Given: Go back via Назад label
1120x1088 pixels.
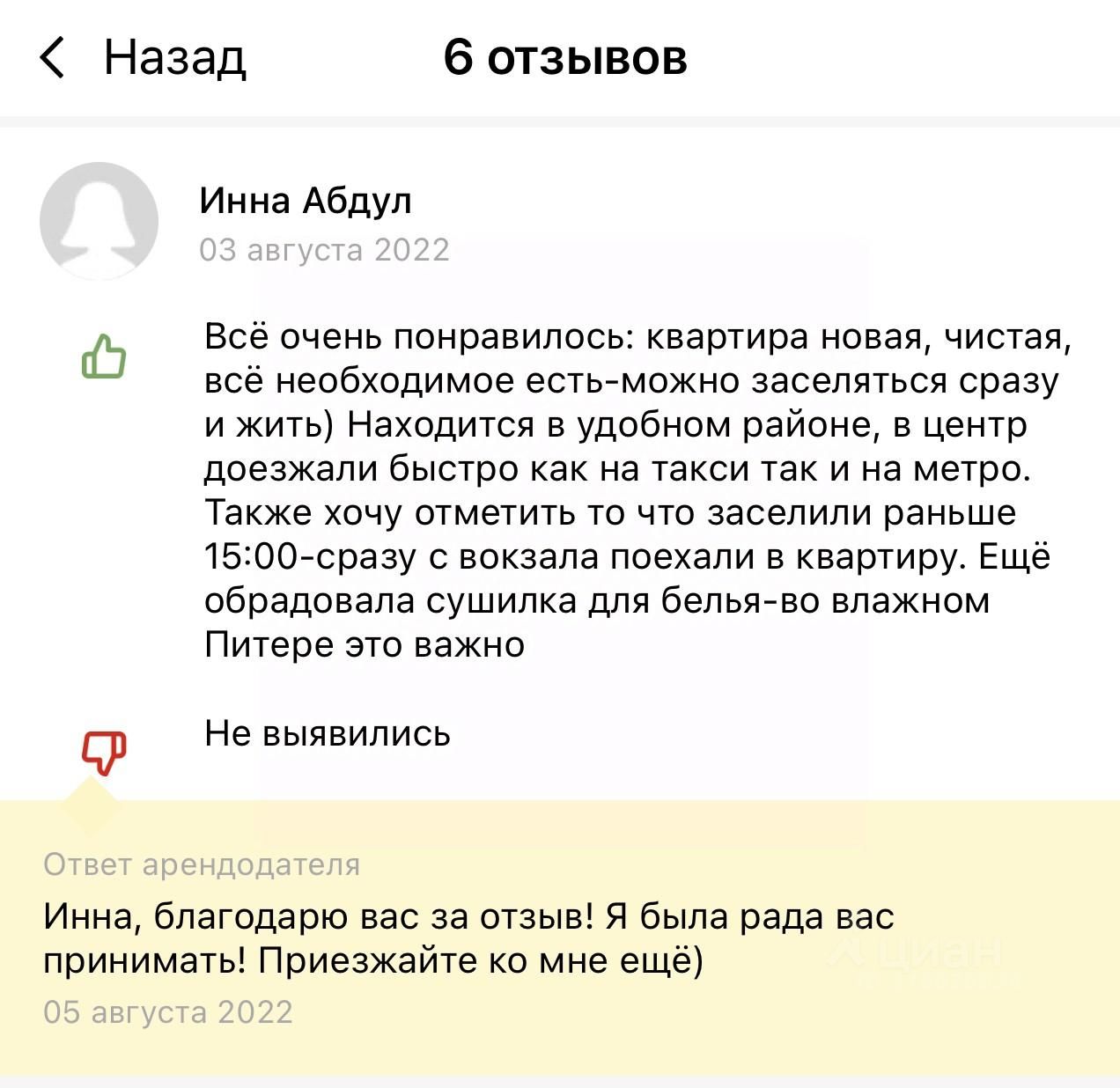Looking at the screenshot, I should 174,58.
